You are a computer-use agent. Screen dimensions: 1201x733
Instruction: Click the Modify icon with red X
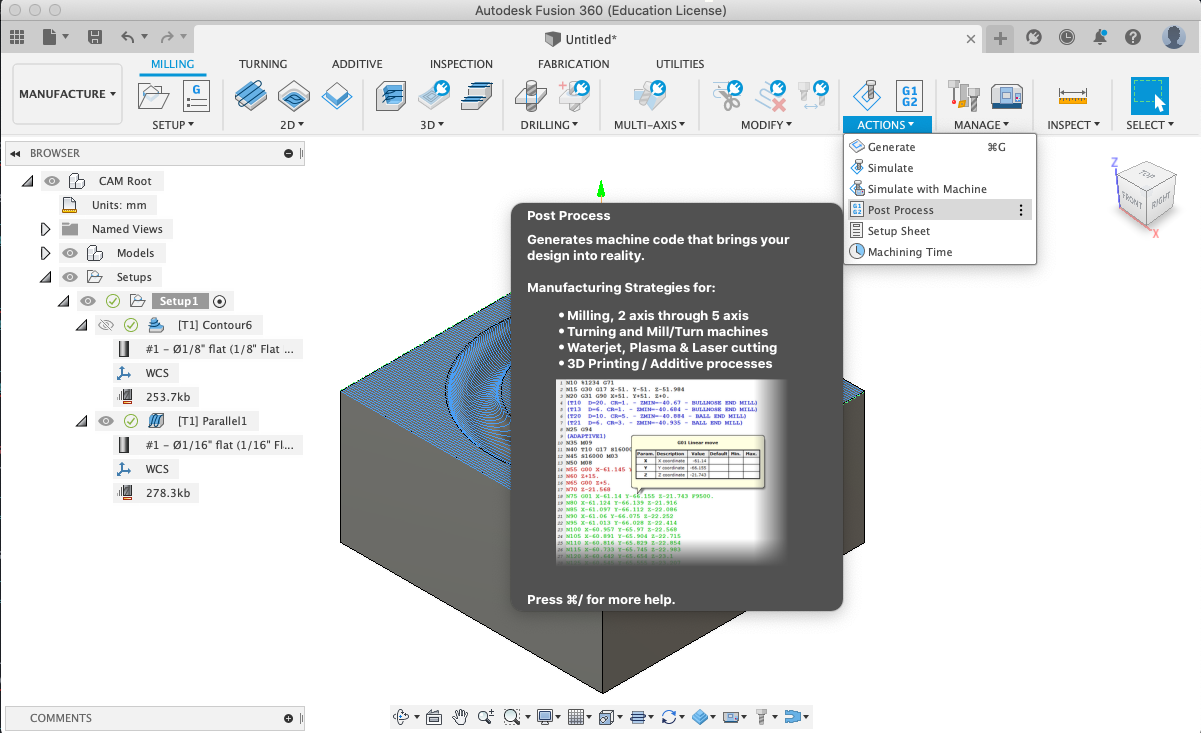771,96
